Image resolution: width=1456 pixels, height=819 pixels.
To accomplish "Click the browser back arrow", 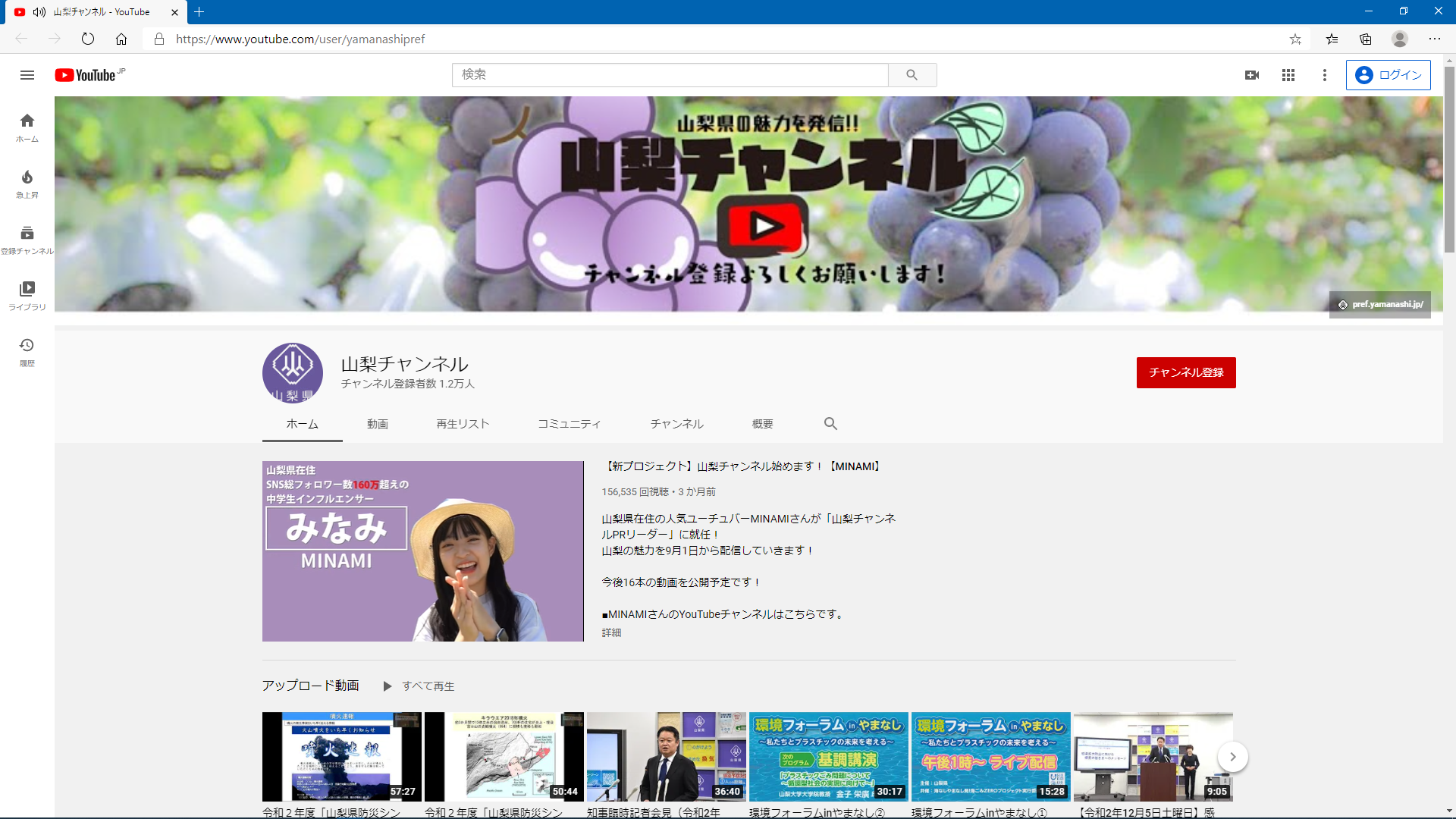I will coord(21,39).
